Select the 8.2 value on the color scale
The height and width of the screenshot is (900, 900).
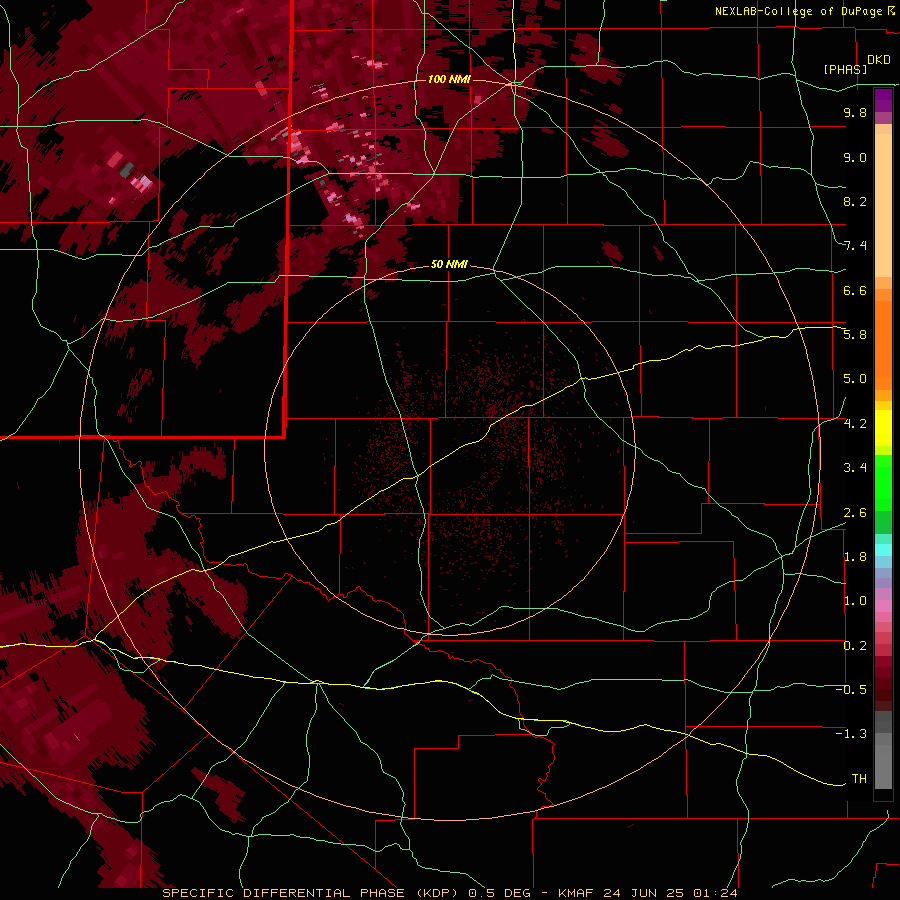(855, 201)
